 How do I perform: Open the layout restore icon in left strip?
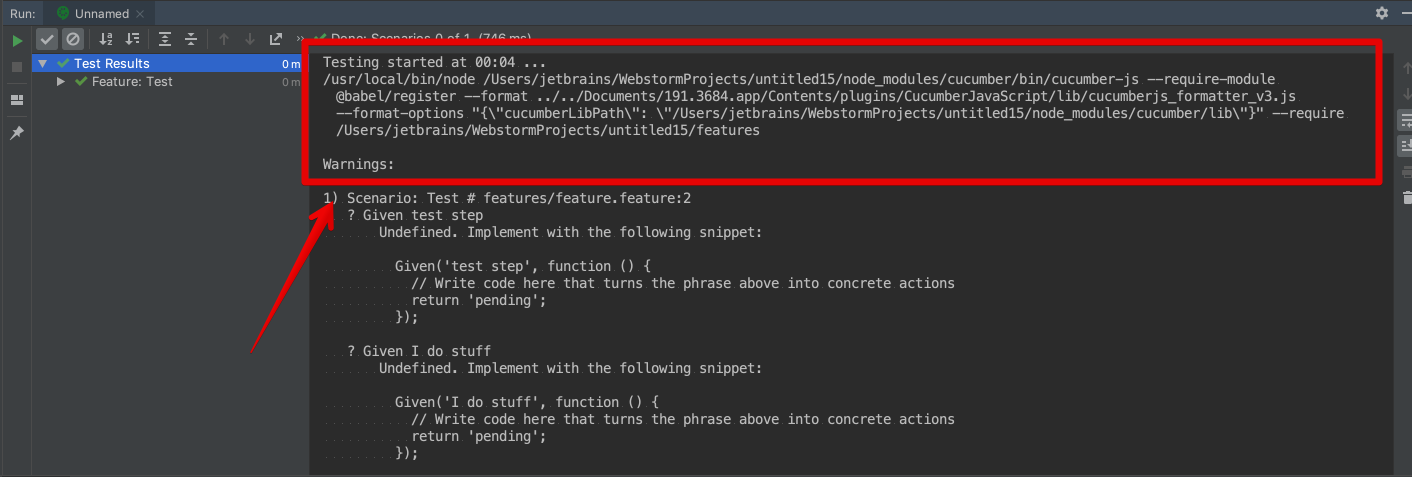[17, 100]
